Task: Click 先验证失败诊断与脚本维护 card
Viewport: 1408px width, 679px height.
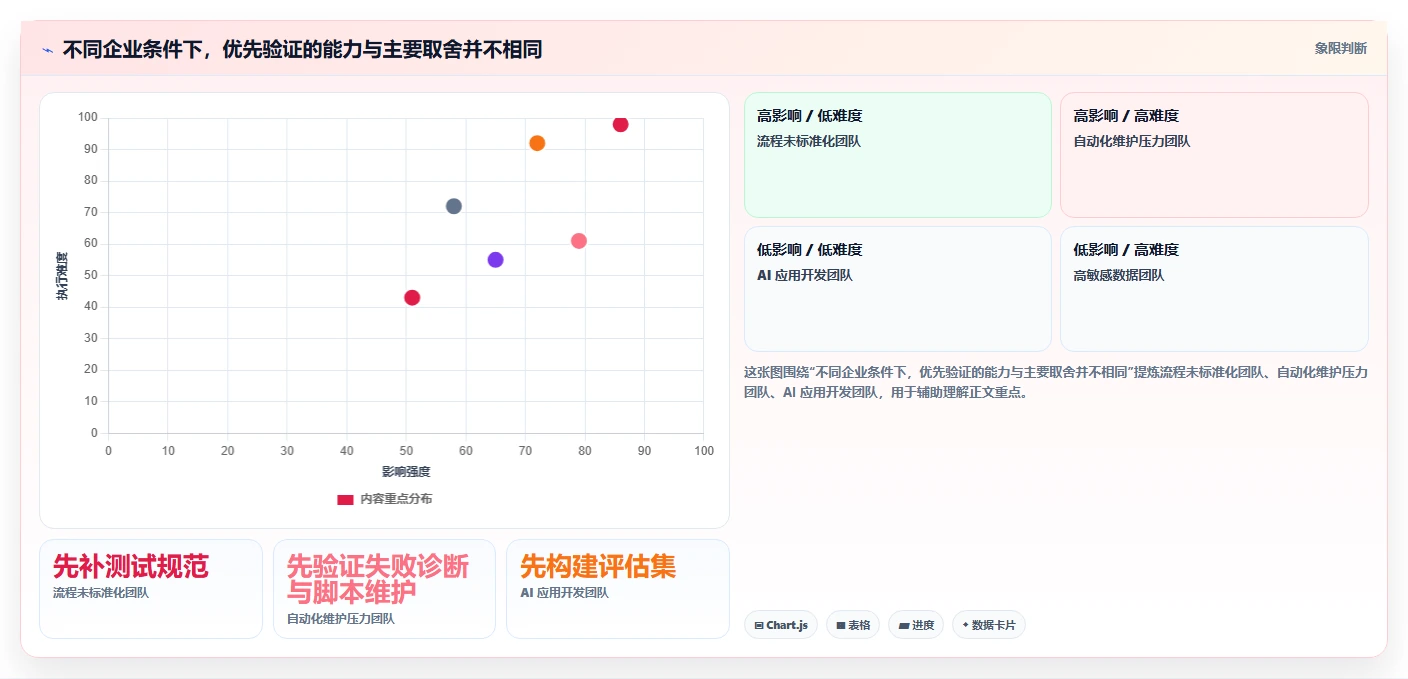Action: point(384,589)
